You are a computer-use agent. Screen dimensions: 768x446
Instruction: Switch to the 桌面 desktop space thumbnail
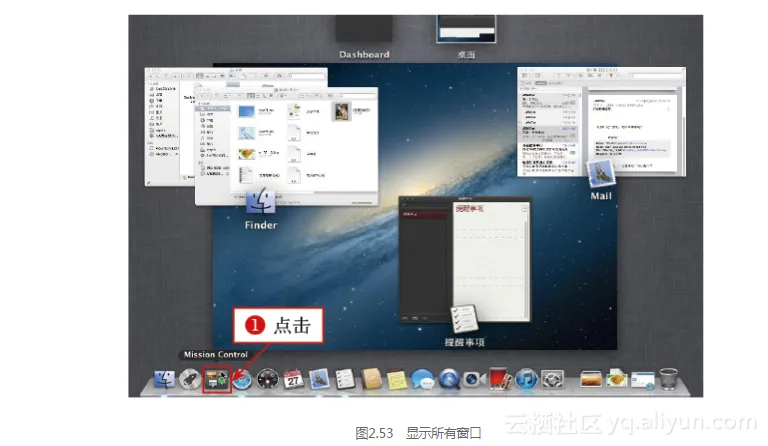tap(466, 29)
